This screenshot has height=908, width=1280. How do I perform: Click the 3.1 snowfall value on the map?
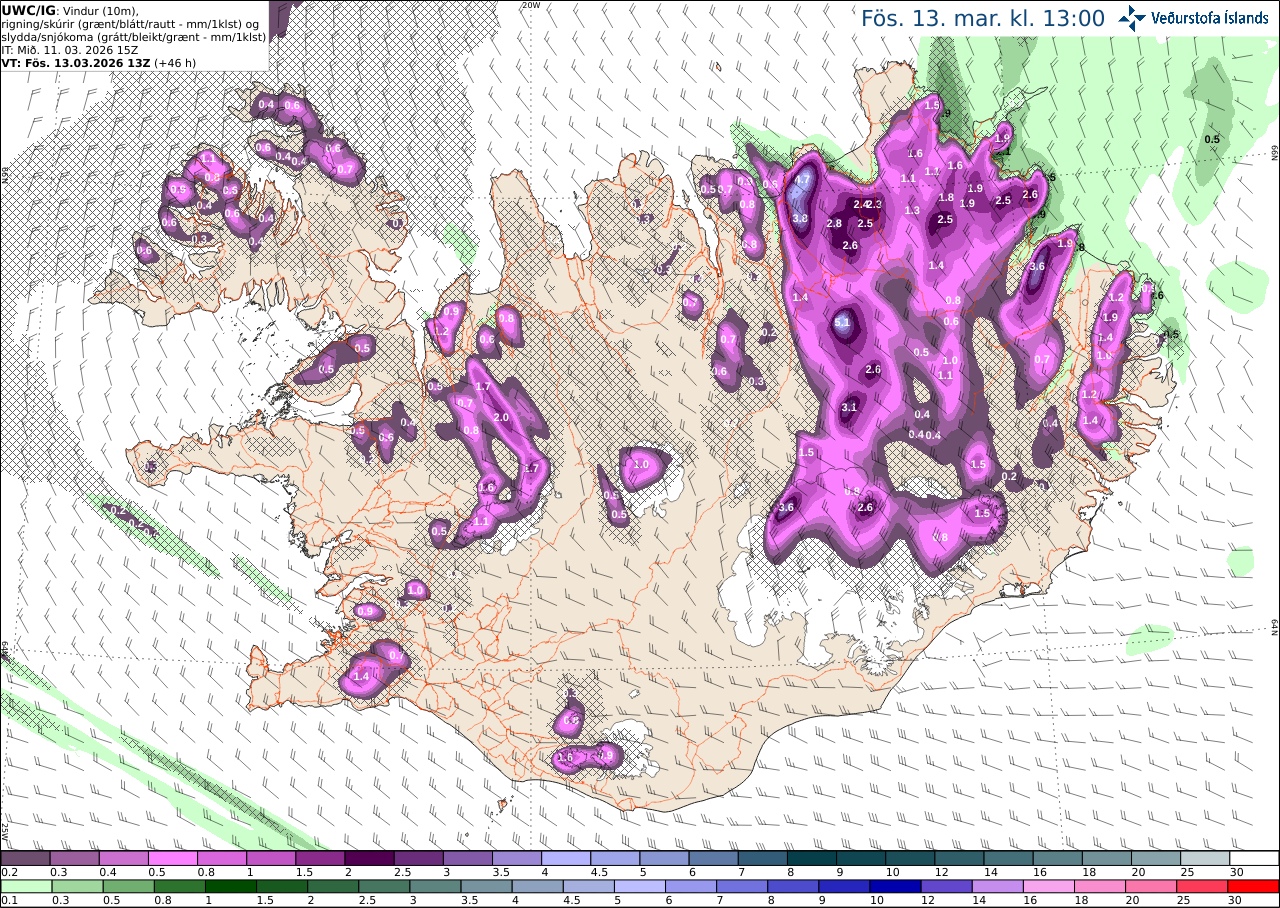tap(849, 407)
